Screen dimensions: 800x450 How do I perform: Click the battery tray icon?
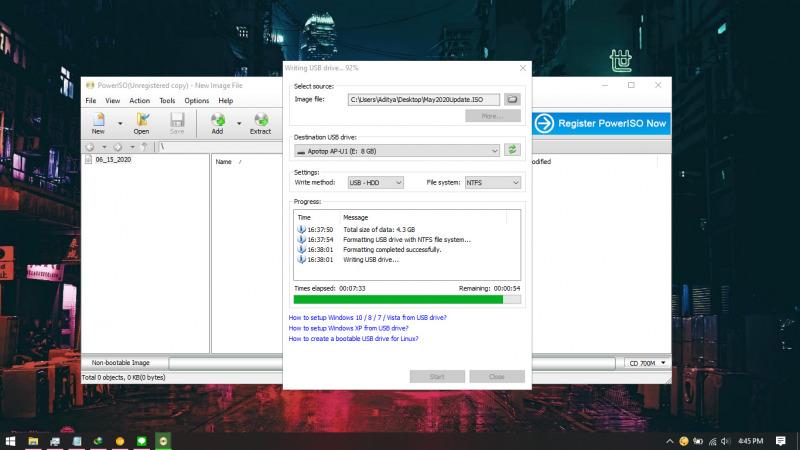698,441
